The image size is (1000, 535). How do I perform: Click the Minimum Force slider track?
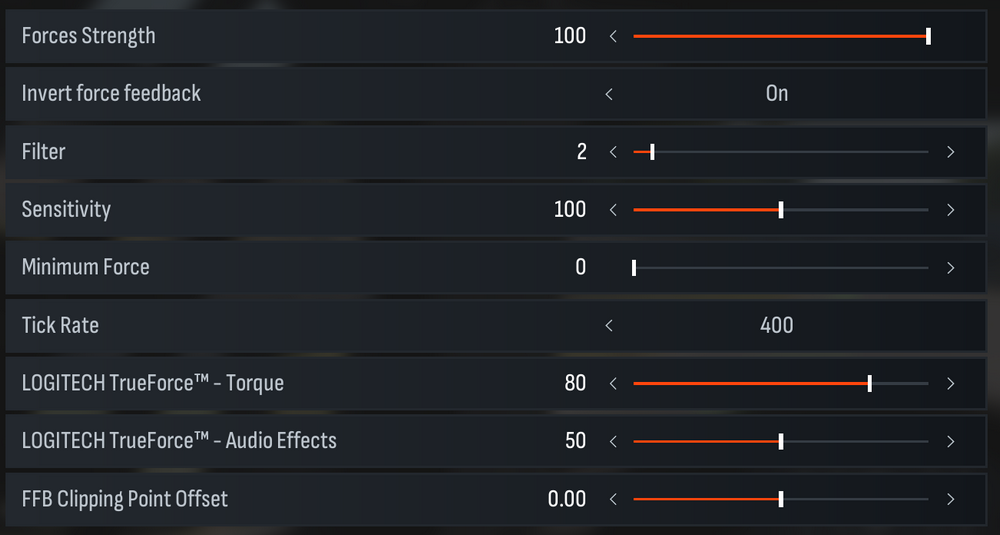pyautogui.click(x=780, y=268)
